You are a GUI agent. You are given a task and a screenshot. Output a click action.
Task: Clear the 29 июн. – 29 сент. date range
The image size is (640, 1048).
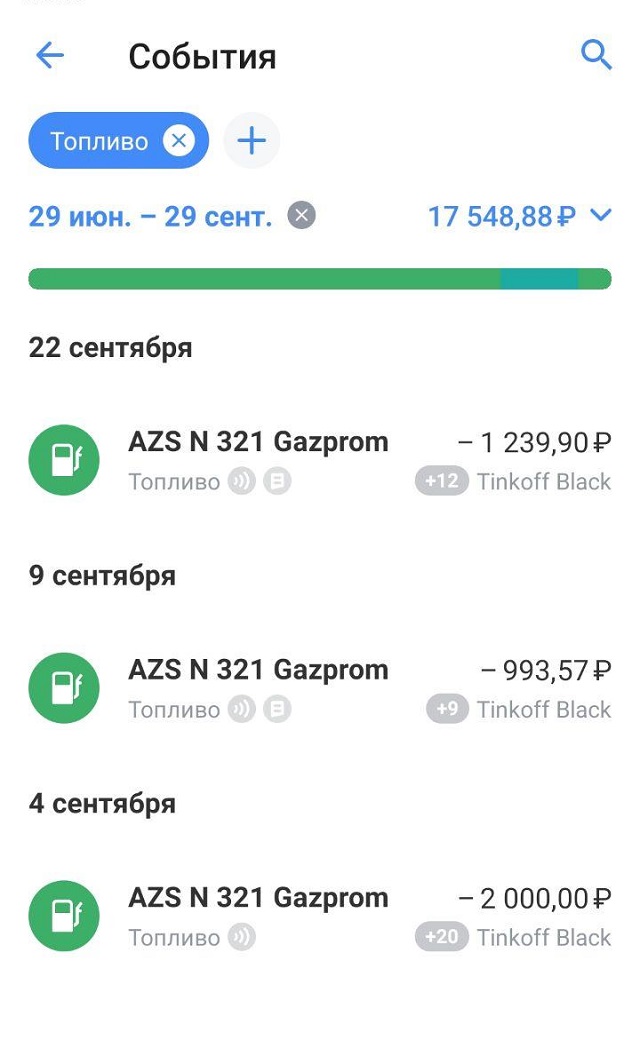pos(301,216)
